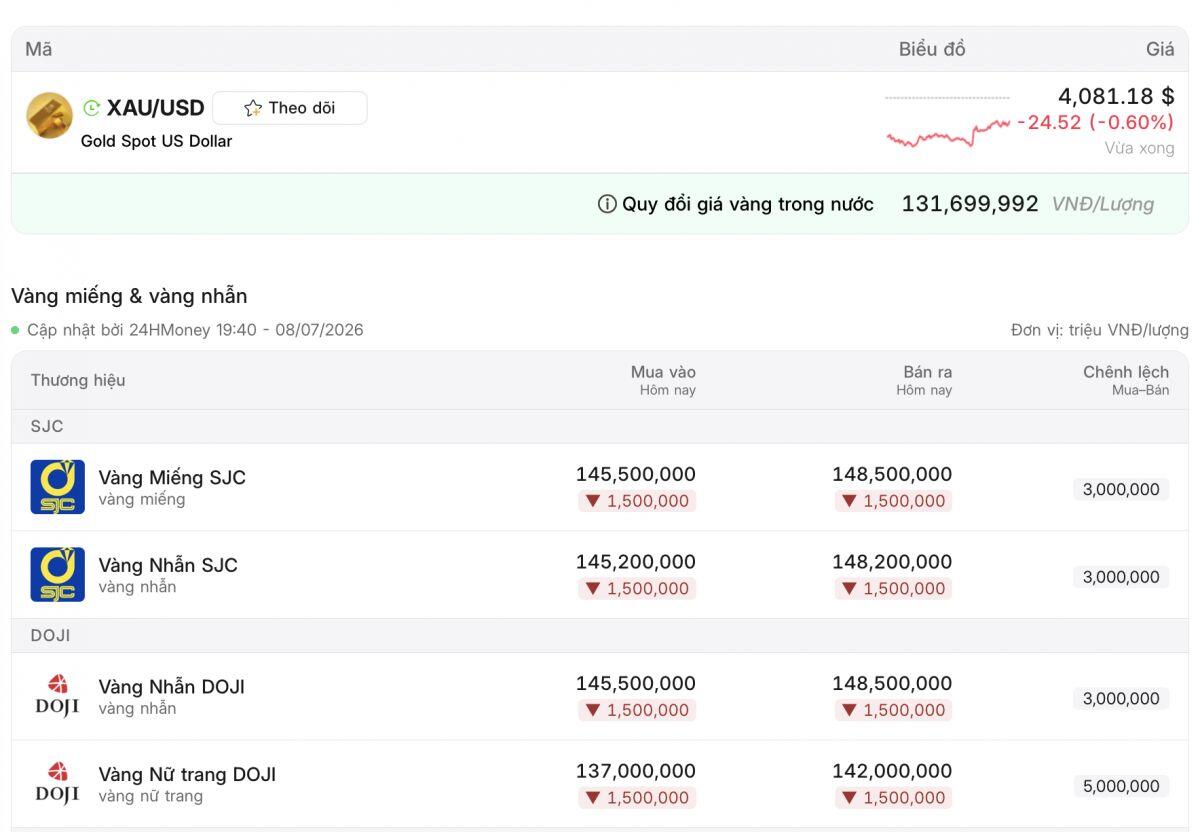Open the SJC logo for Vàng Nhẫn SJC
Image resolution: width=1200 pixels, height=832 pixels.
(58, 575)
